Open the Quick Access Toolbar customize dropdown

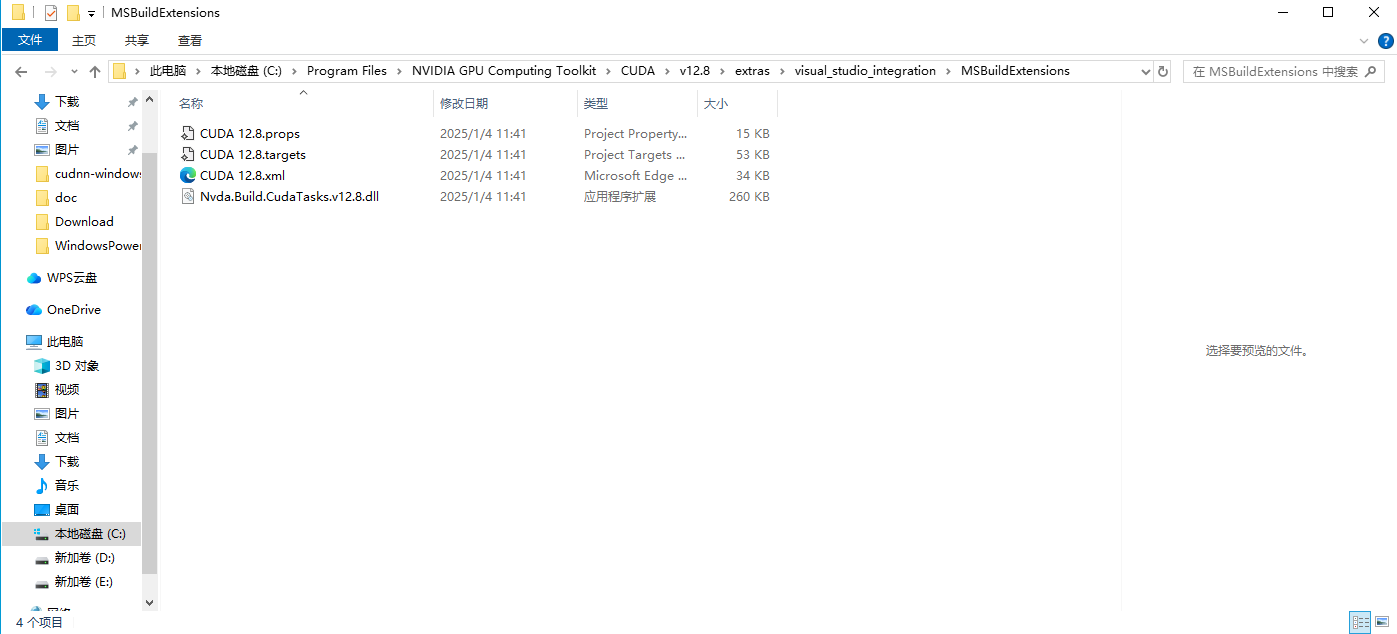(x=92, y=13)
